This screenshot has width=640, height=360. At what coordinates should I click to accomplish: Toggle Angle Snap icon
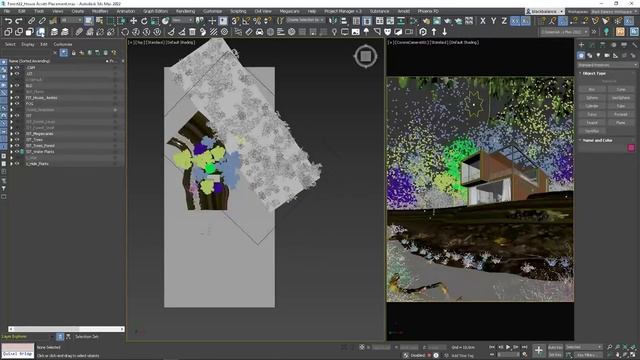point(246,20)
